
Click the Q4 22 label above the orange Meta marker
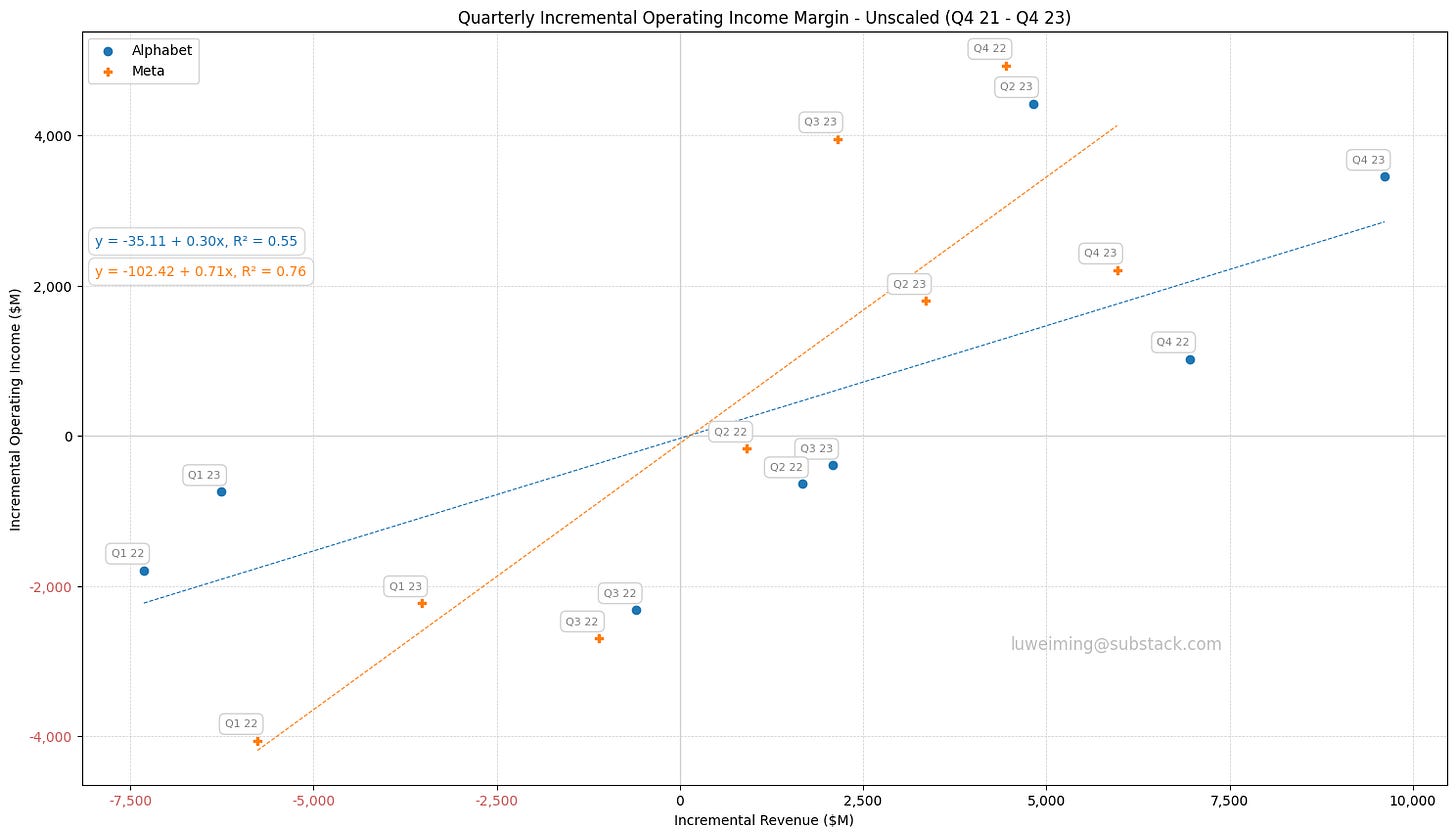990,49
